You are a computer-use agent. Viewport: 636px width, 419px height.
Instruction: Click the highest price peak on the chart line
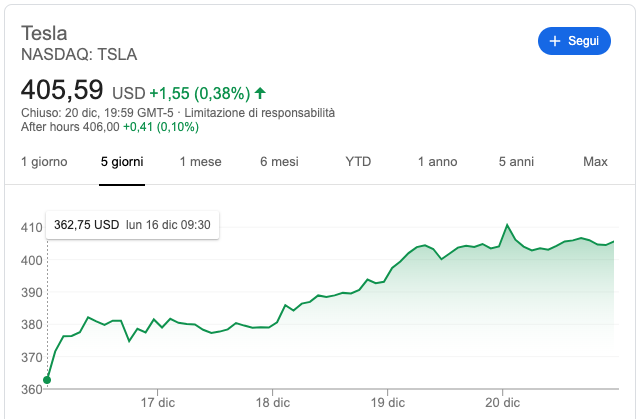tap(508, 225)
